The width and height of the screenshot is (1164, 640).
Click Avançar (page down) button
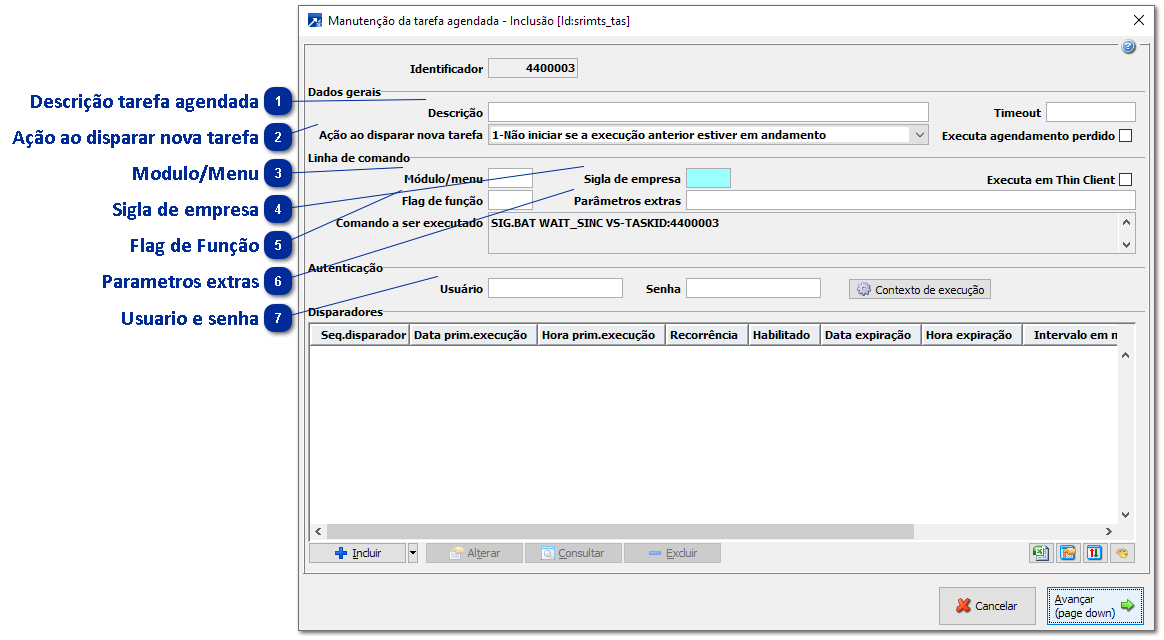[x=1094, y=605]
